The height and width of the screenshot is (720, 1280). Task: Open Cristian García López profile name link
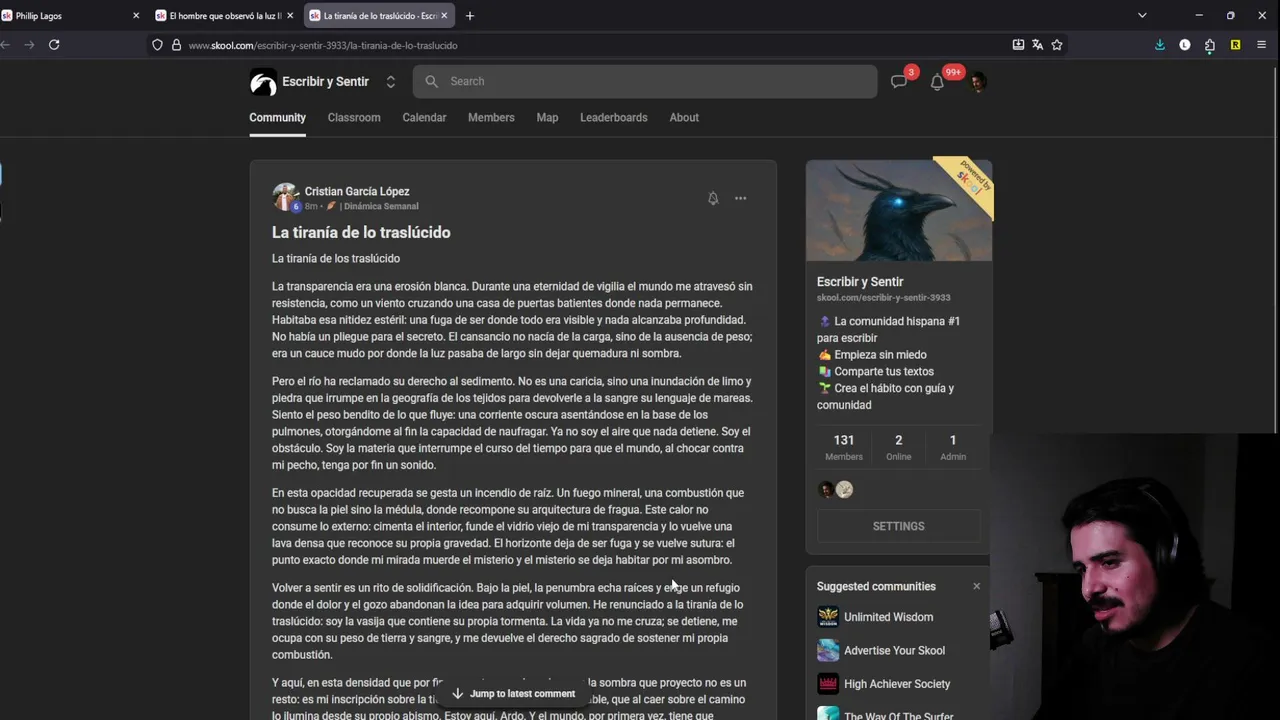(357, 191)
